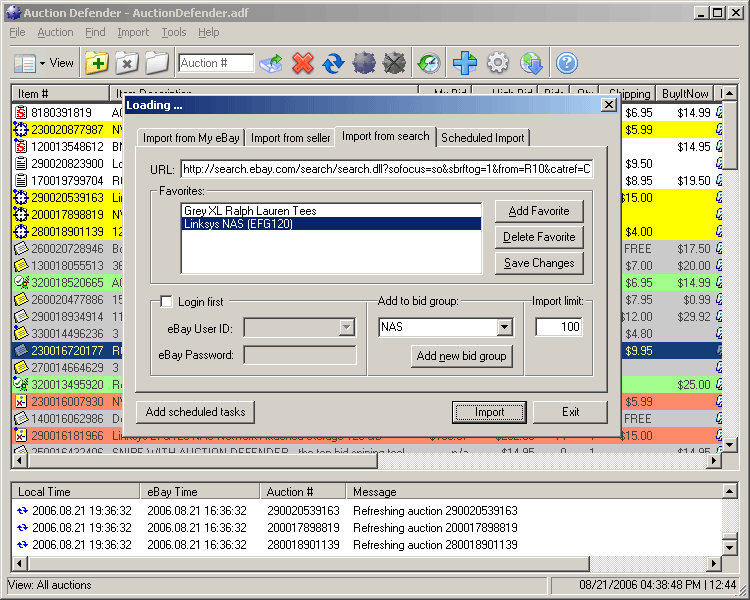750x600 pixels.
Task: Expand the NAS bid group dropdown
Action: tap(504, 327)
